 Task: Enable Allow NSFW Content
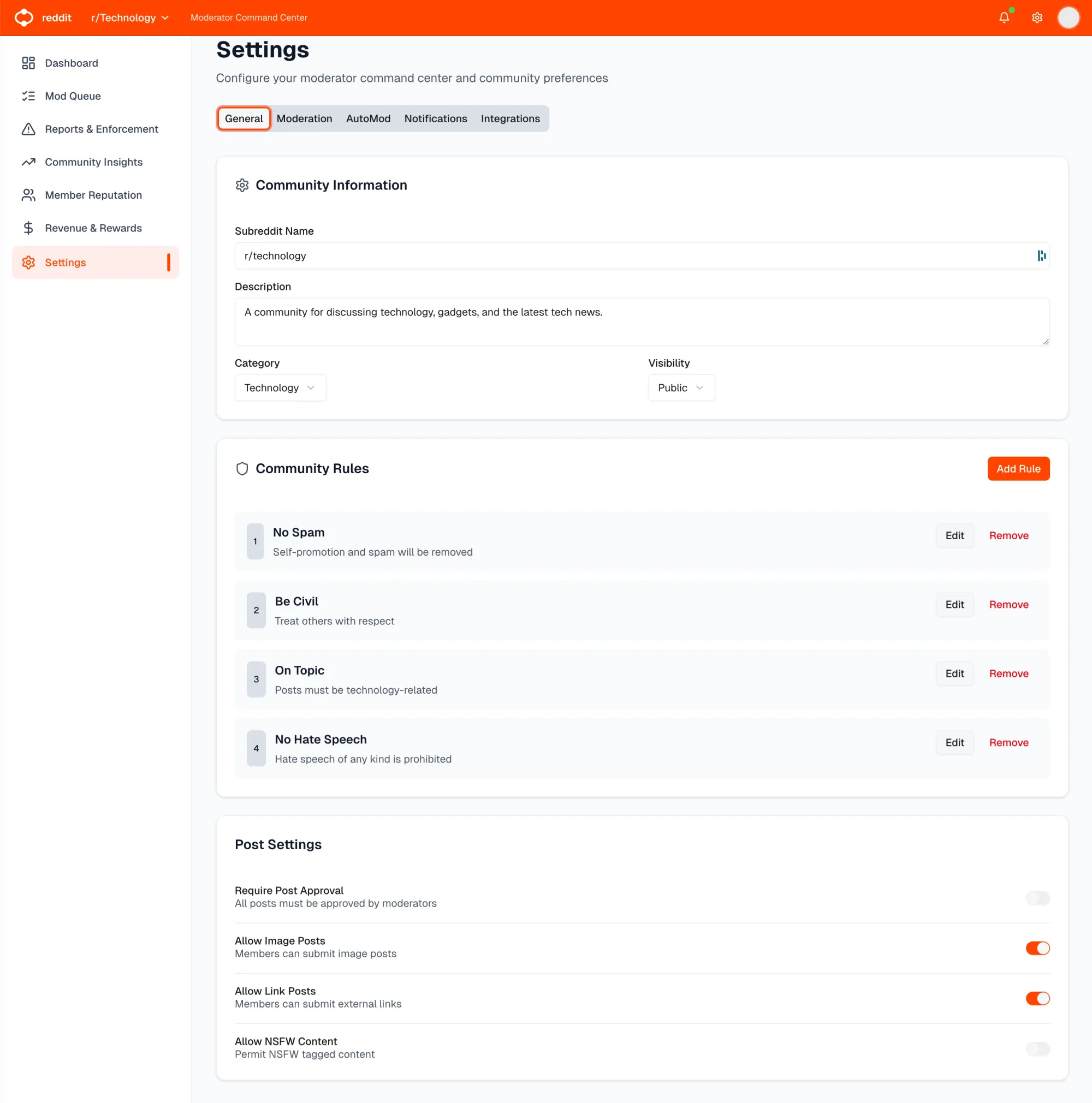point(1037,1050)
